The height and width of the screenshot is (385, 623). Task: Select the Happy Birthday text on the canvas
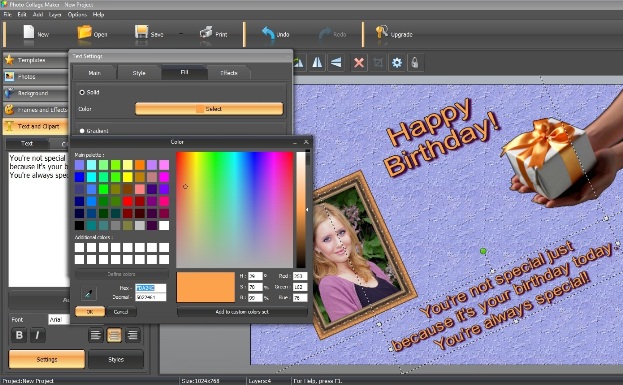pyautogui.click(x=442, y=137)
